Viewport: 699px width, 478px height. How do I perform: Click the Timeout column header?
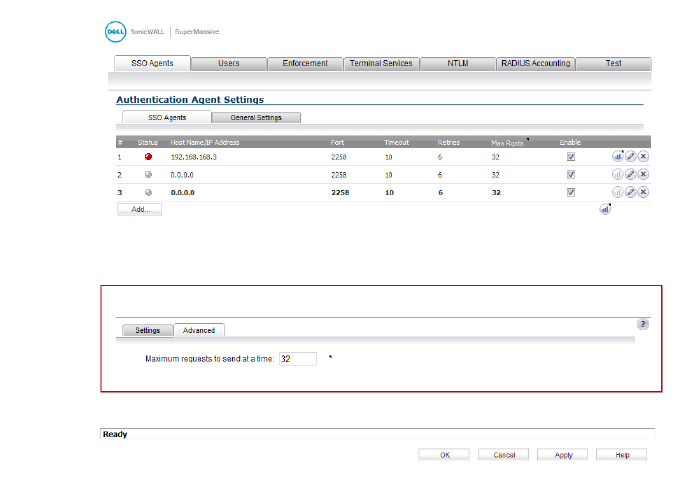click(396, 143)
